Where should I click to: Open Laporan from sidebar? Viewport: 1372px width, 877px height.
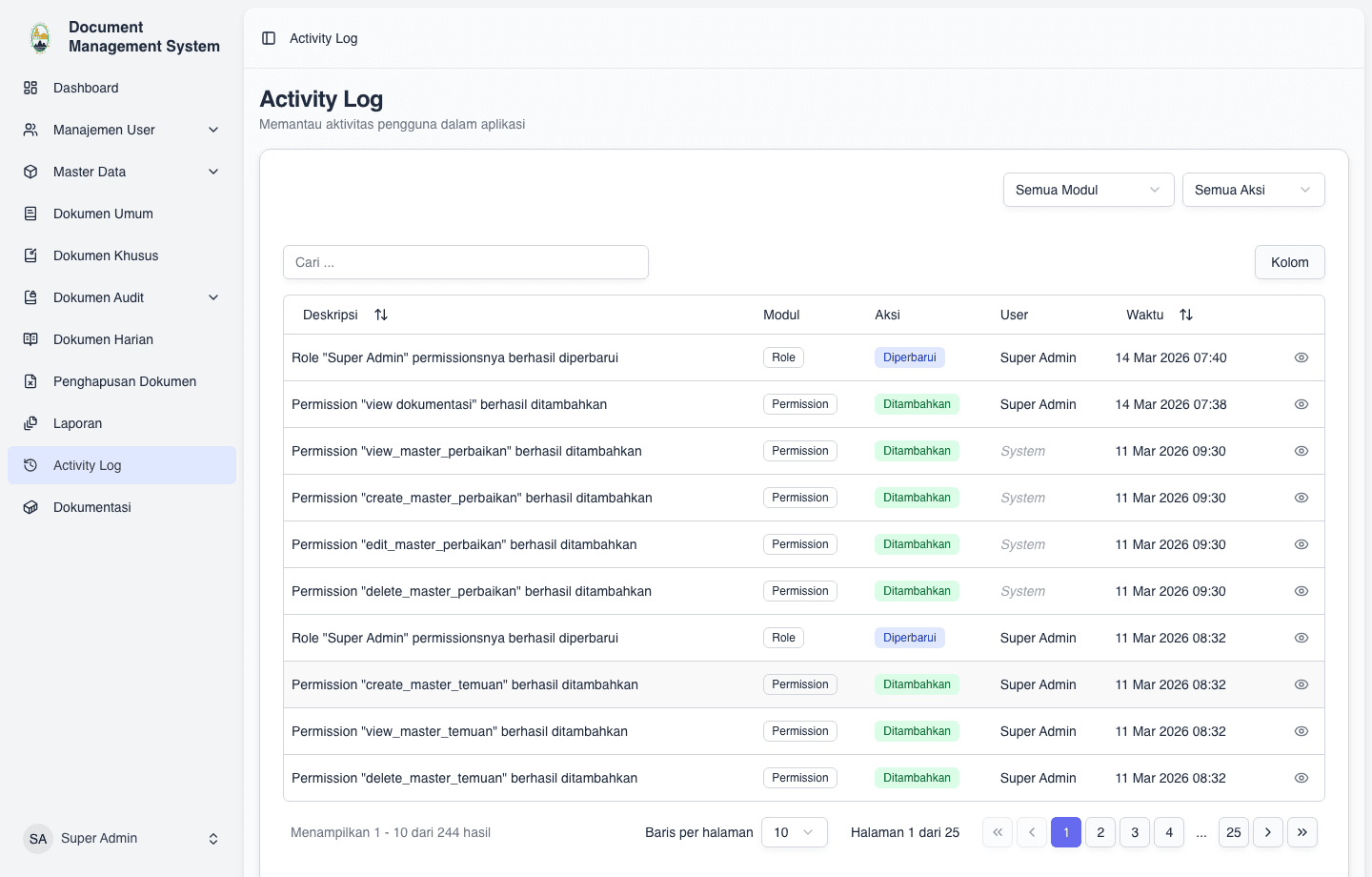122,423
